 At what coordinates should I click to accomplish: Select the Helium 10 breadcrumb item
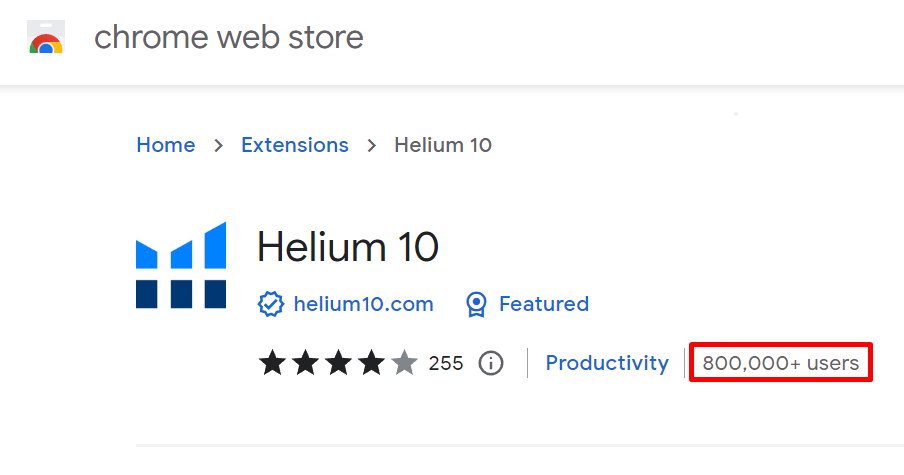pyautogui.click(x=443, y=145)
